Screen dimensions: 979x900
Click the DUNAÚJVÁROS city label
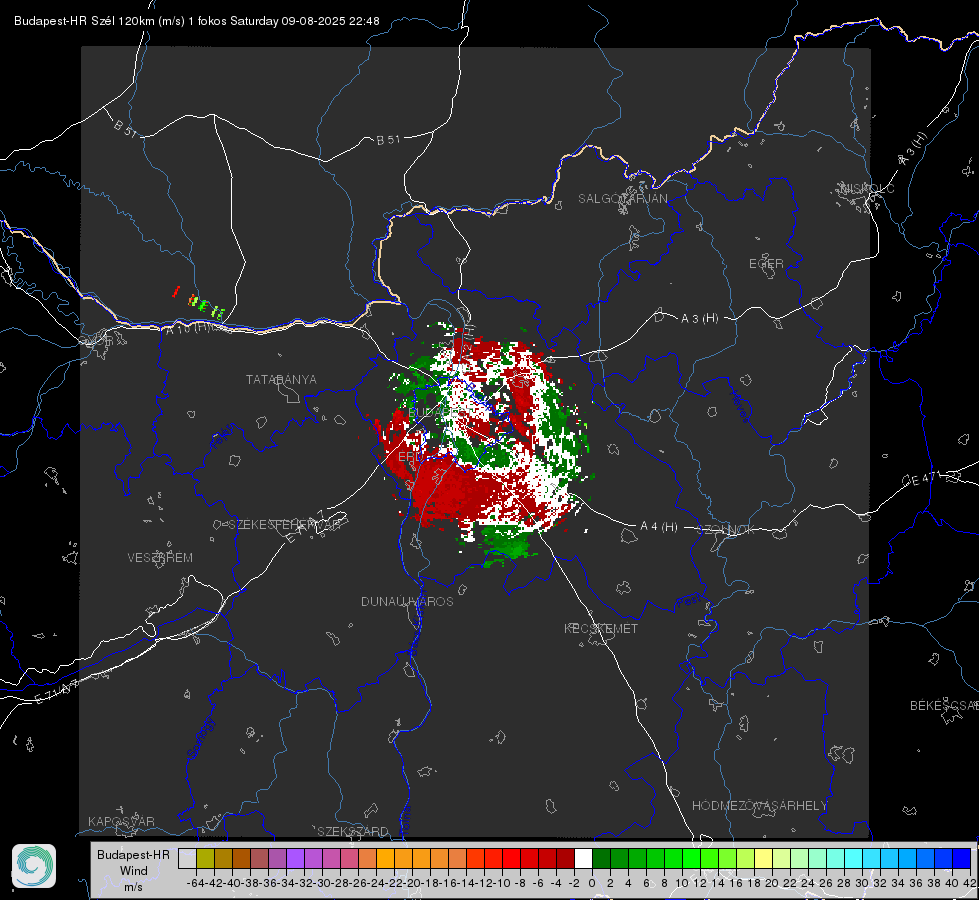coord(407,601)
